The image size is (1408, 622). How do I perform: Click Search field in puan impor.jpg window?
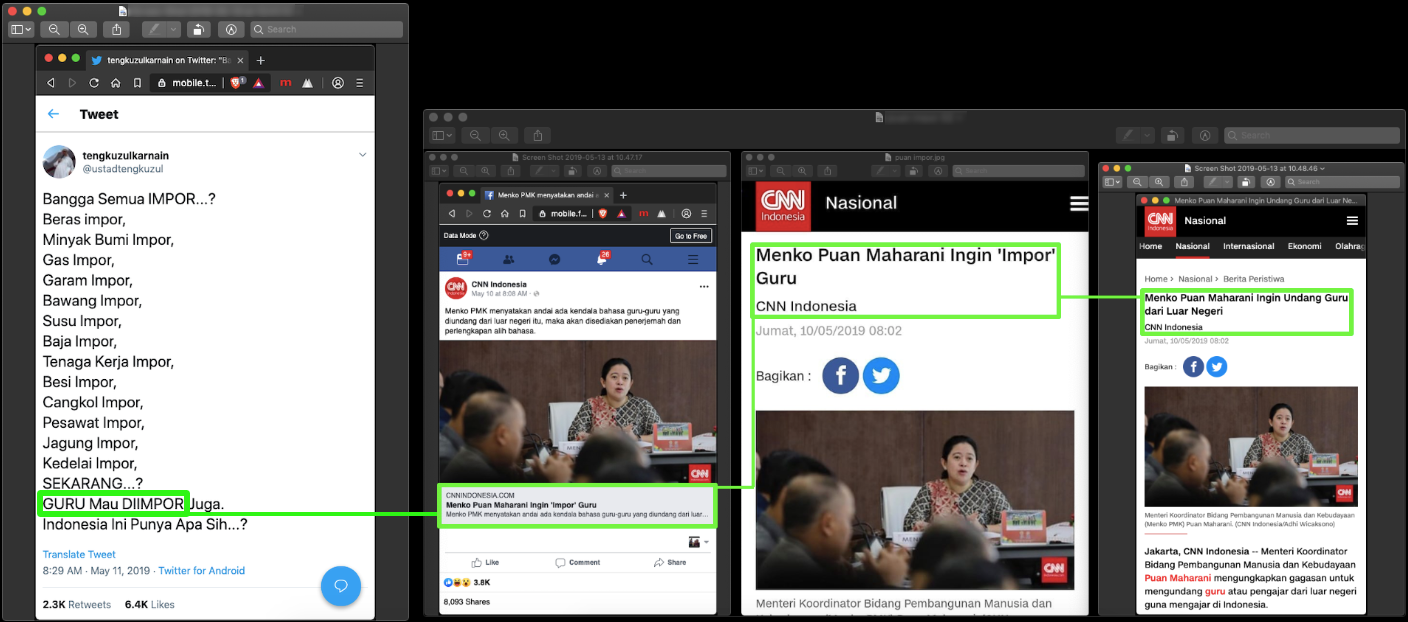[1019, 171]
